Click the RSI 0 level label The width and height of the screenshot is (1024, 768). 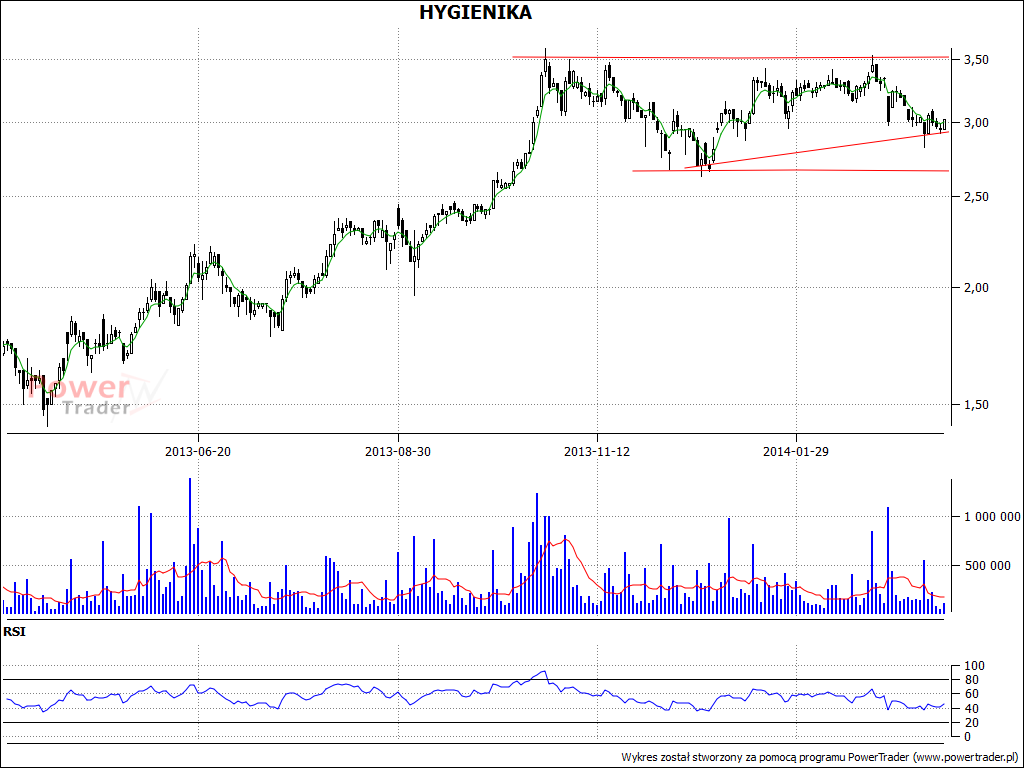click(x=968, y=737)
